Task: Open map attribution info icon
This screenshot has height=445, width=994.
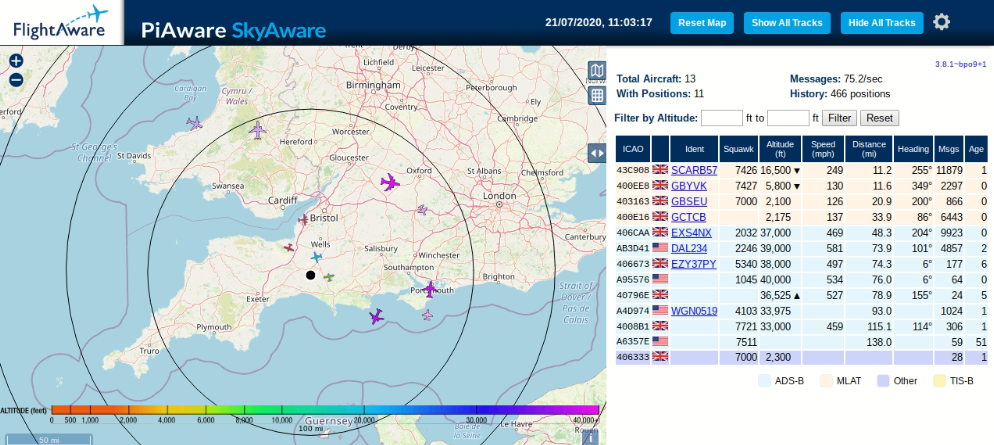Action: [x=590, y=437]
